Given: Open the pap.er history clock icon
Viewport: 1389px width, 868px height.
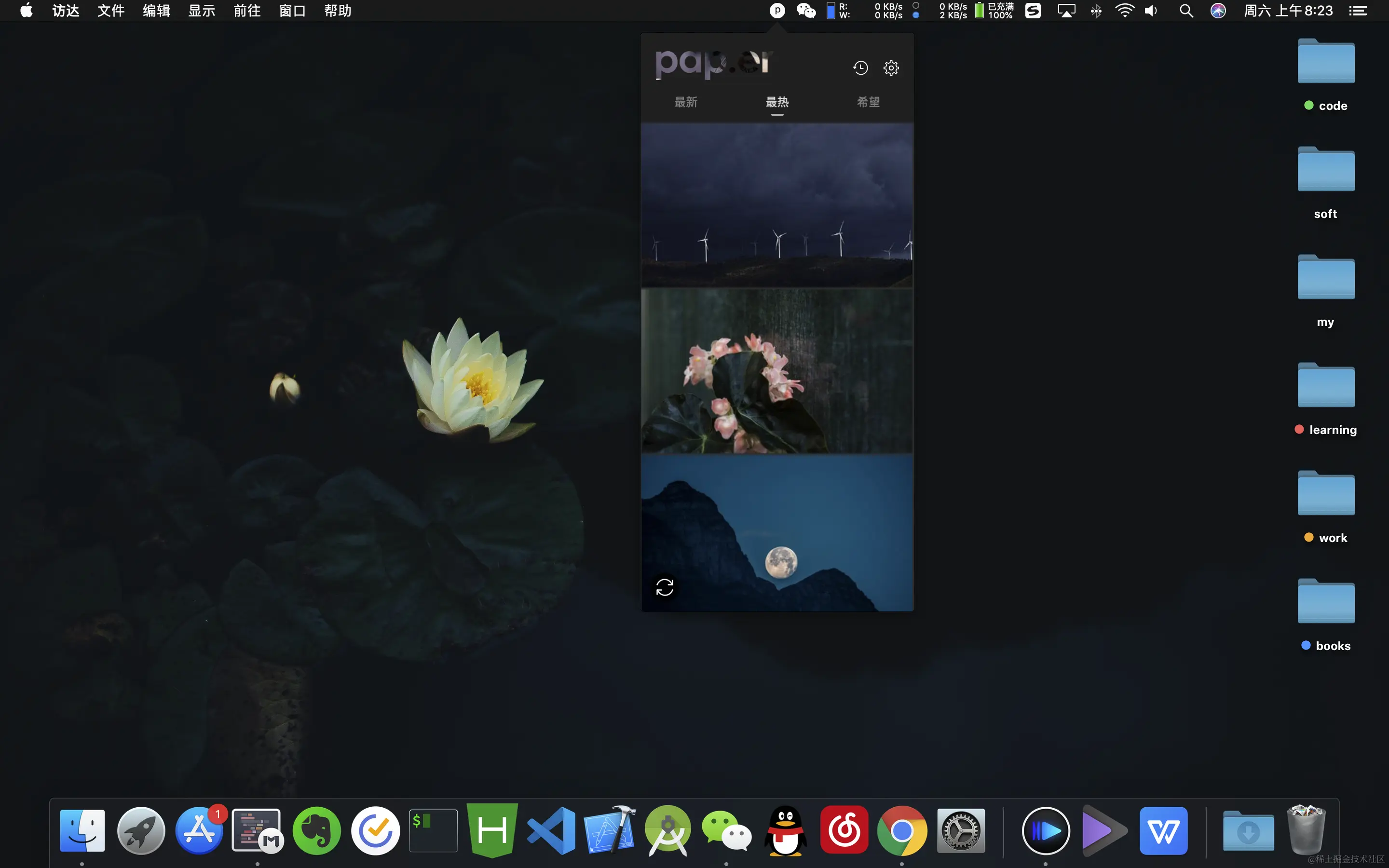Looking at the screenshot, I should [860, 68].
